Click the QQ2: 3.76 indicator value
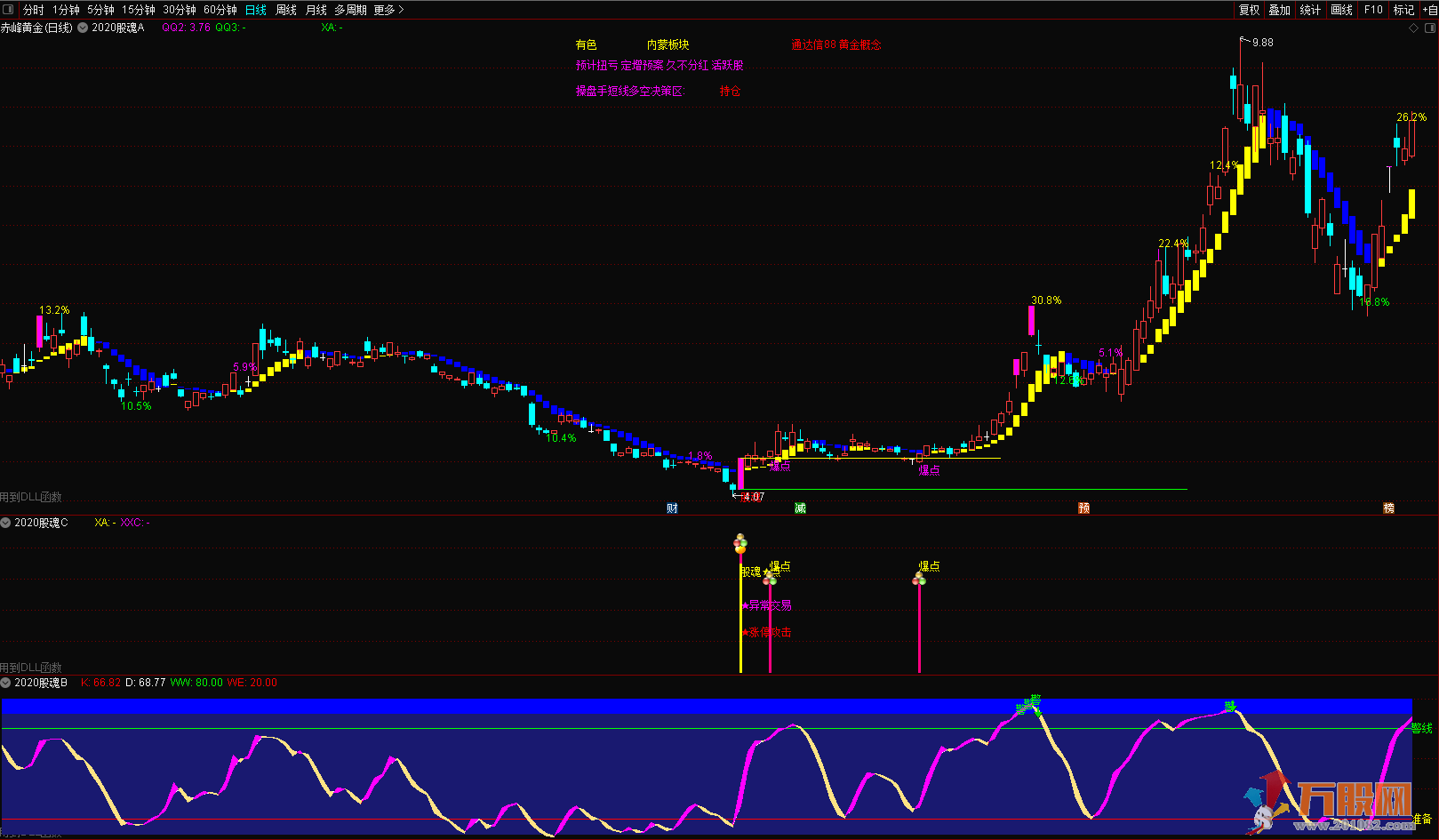 point(186,28)
